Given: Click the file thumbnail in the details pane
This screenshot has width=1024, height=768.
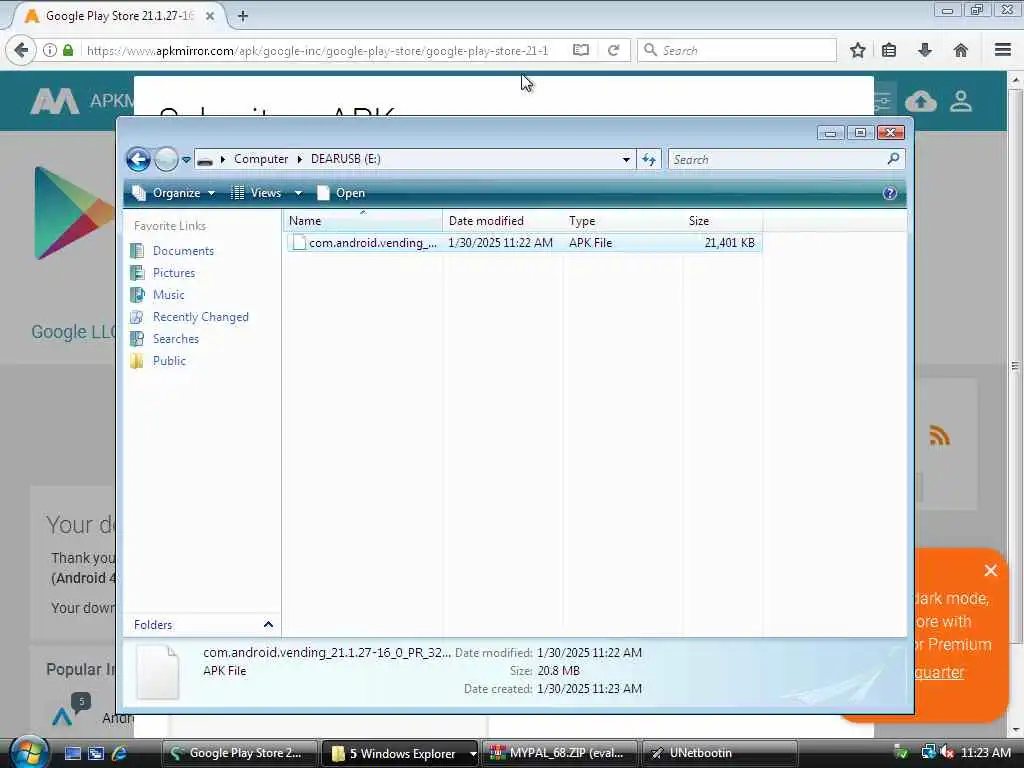Looking at the screenshot, I should click(157, 673).
